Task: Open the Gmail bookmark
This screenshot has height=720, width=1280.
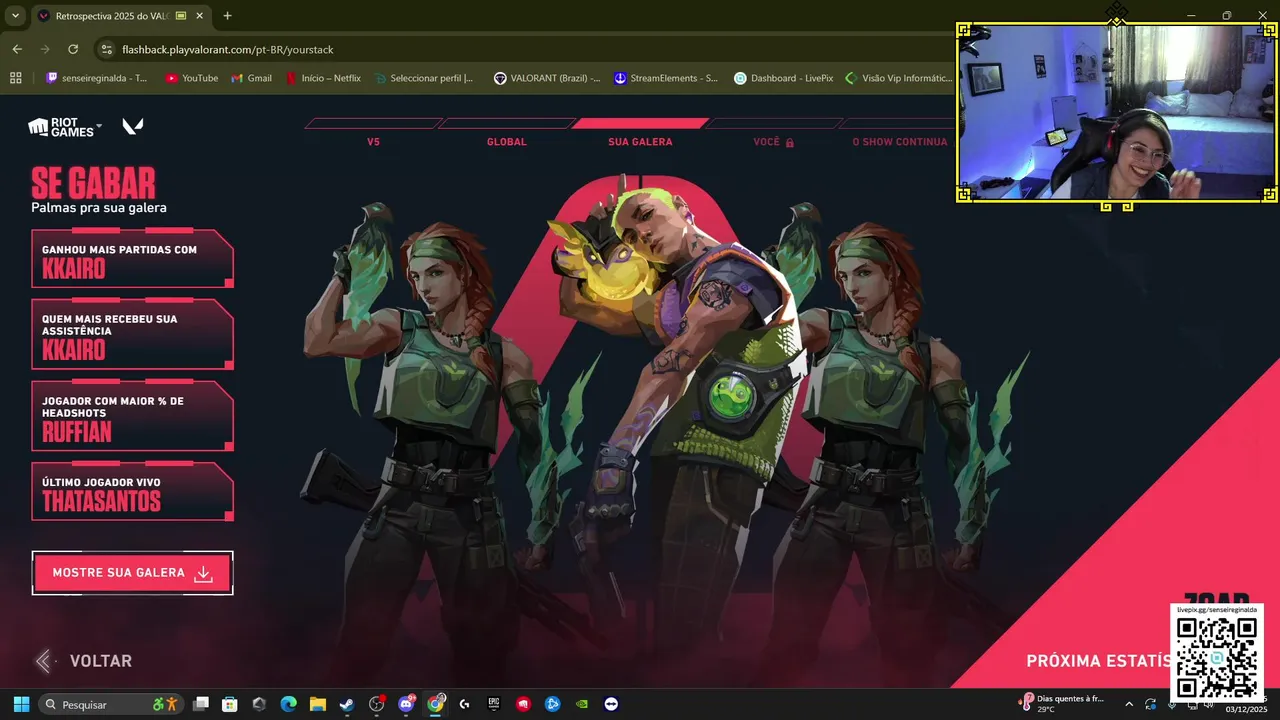Action: point(251,78)
